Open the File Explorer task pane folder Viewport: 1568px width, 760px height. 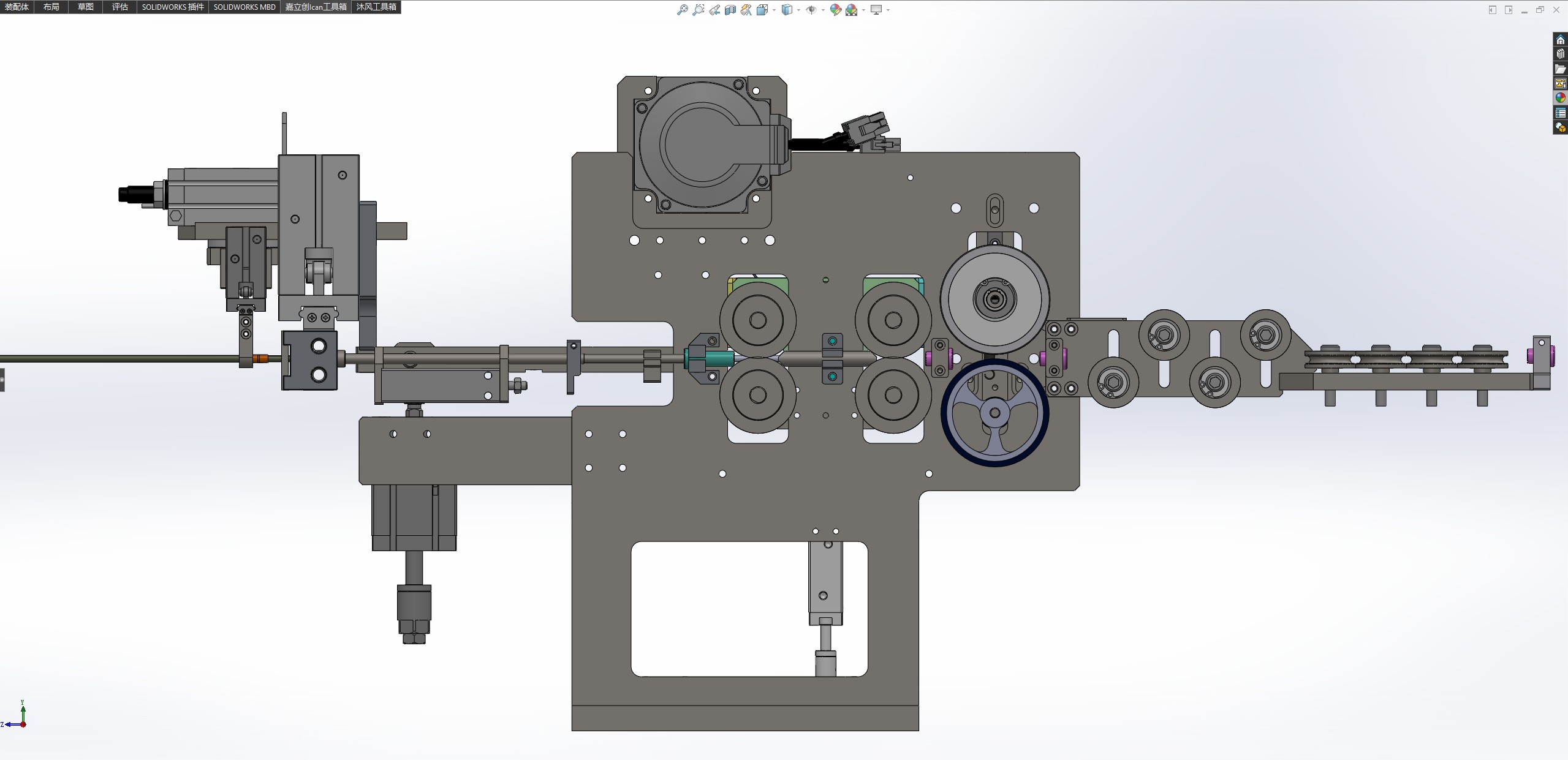click(1560, 69)
